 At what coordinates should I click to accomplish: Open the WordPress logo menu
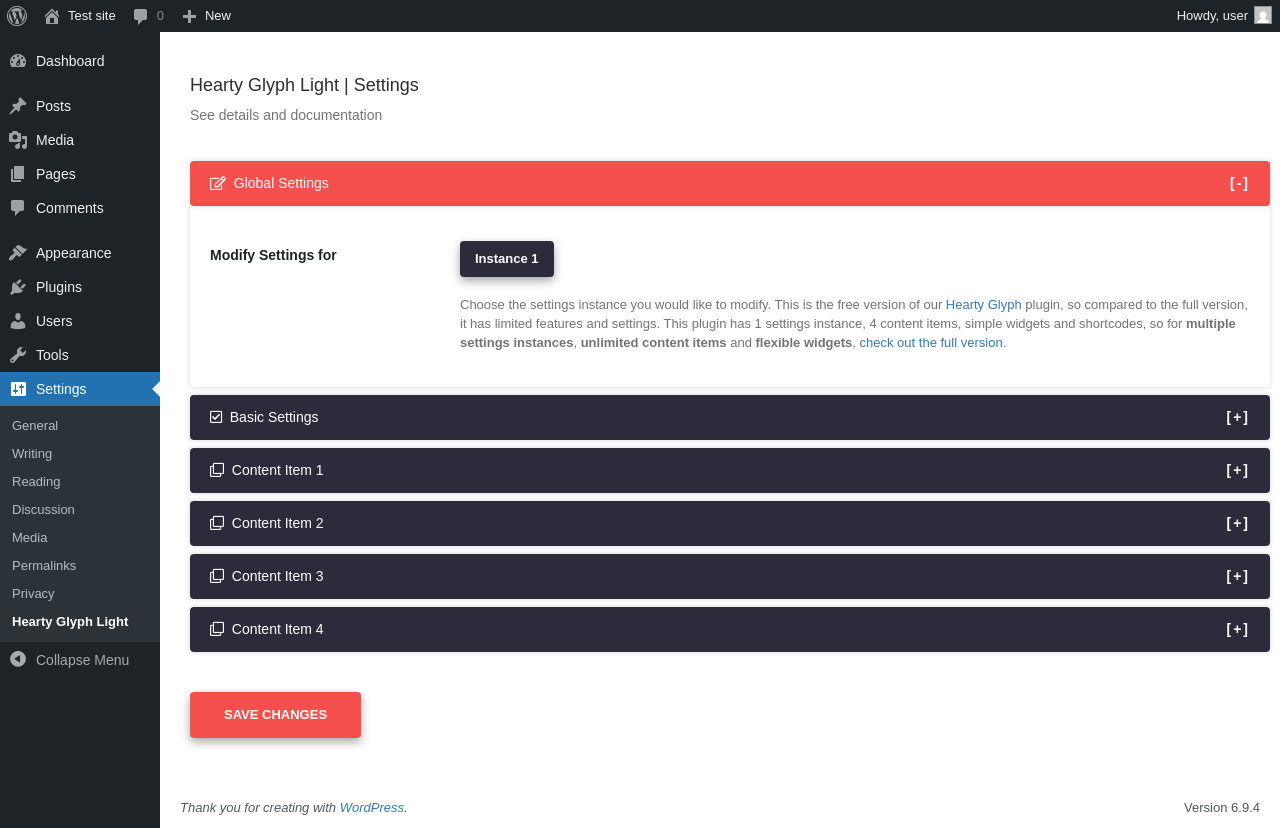pos(17,16)
